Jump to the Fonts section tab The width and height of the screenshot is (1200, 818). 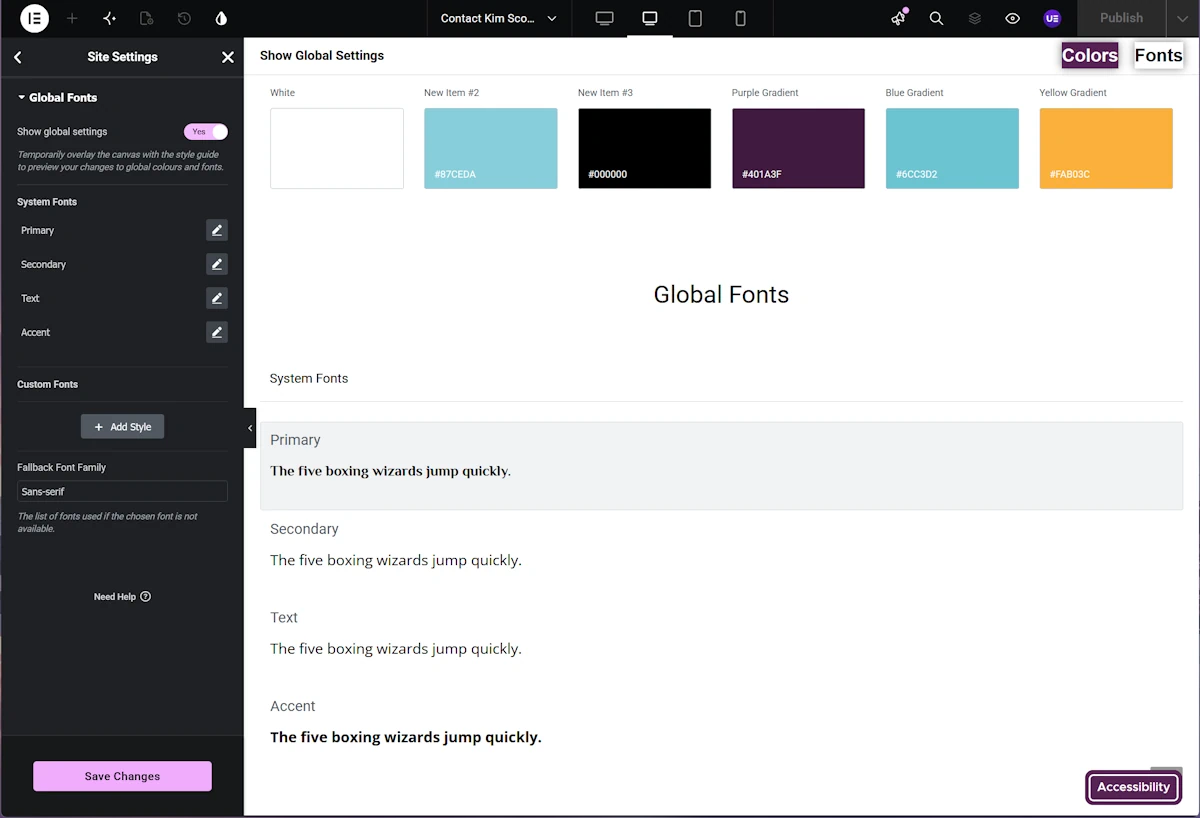(1159, 56)
